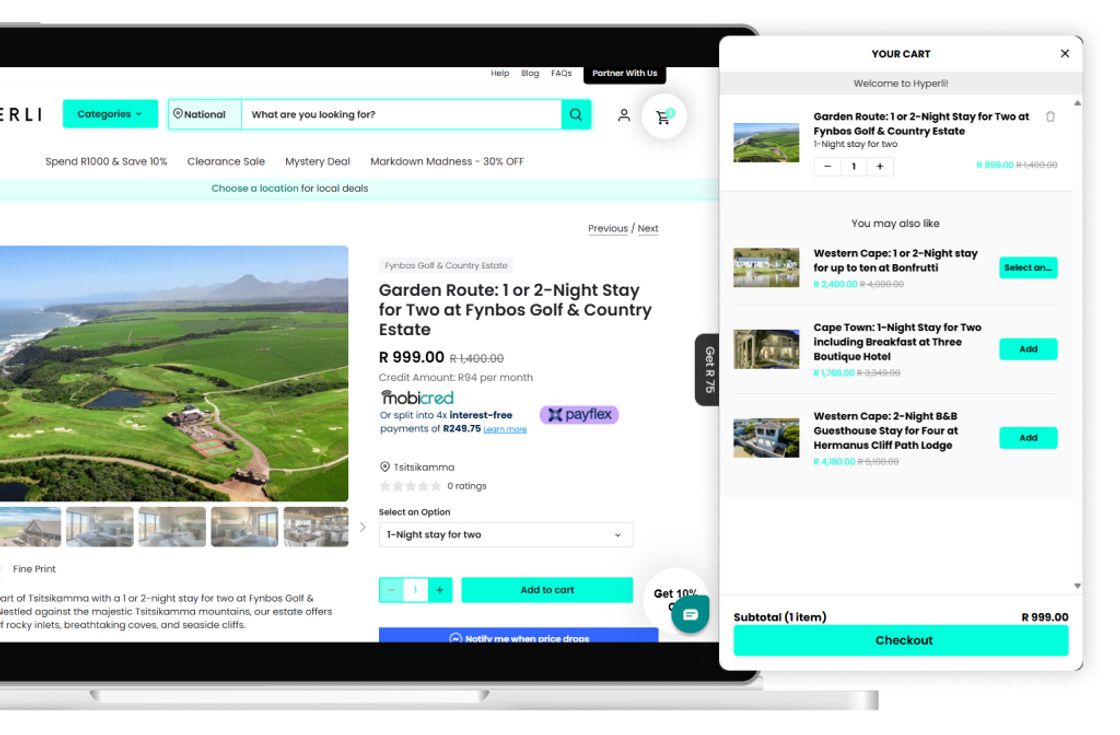1120x735 pixels.
Task: Click the Add to cart button
Action: click(x=547, y=590)
